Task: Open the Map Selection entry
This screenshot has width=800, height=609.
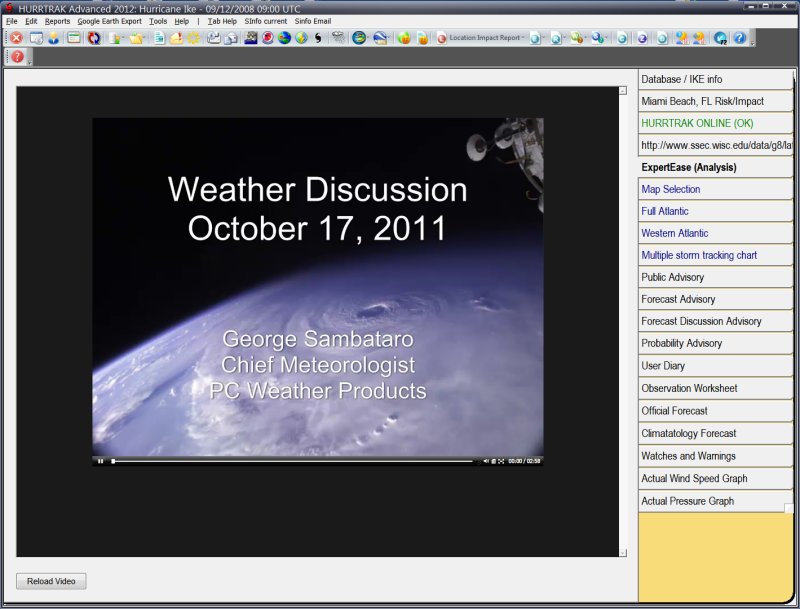Action: point(715,189)
